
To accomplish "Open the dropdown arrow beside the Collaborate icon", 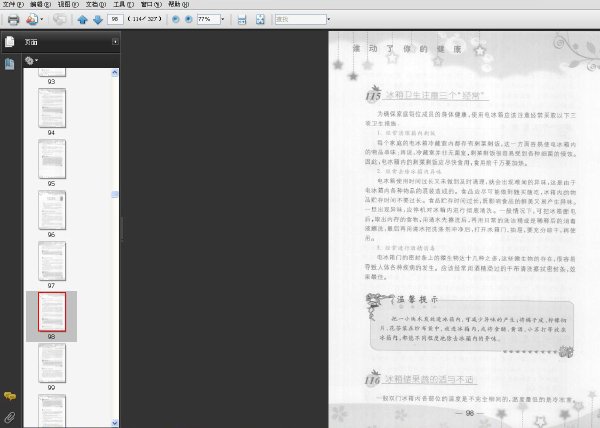I will pos(42,19).
